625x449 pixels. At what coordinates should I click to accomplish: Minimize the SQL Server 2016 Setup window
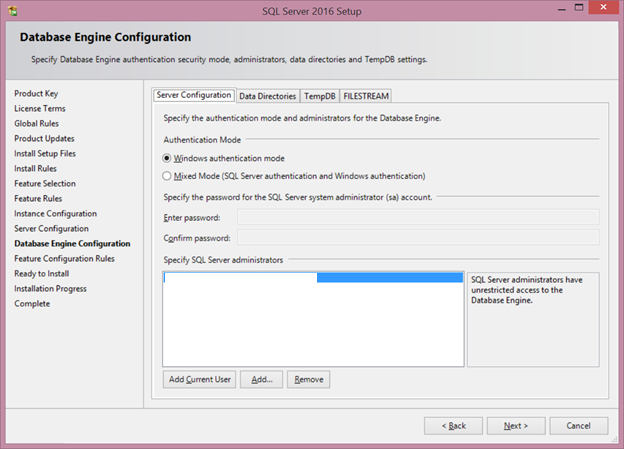562,8
